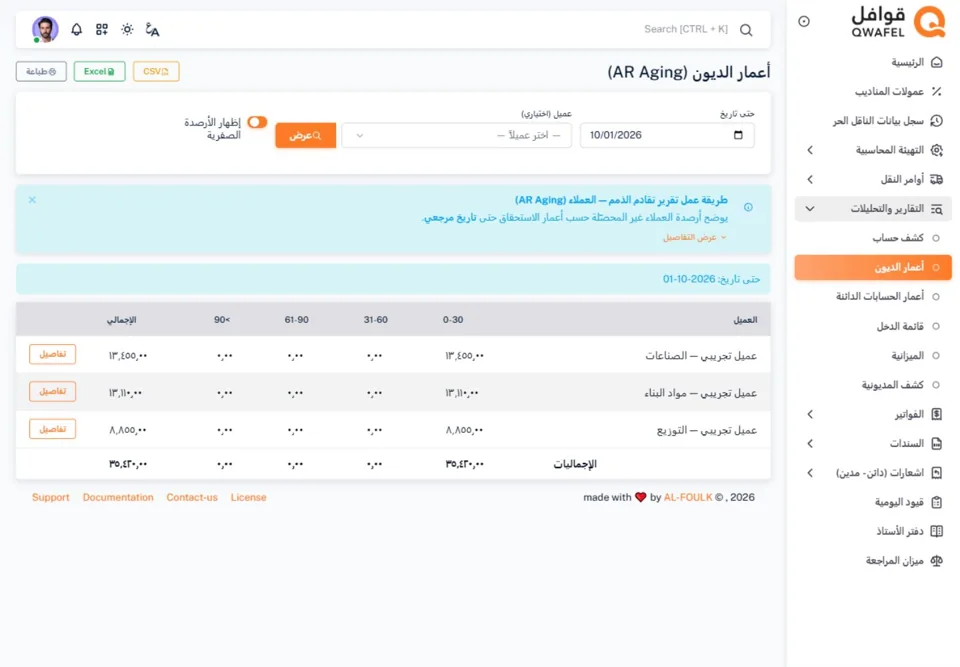Click the orange عرض button
Viewport: 960px width, 667px height.
click(306, 135)
